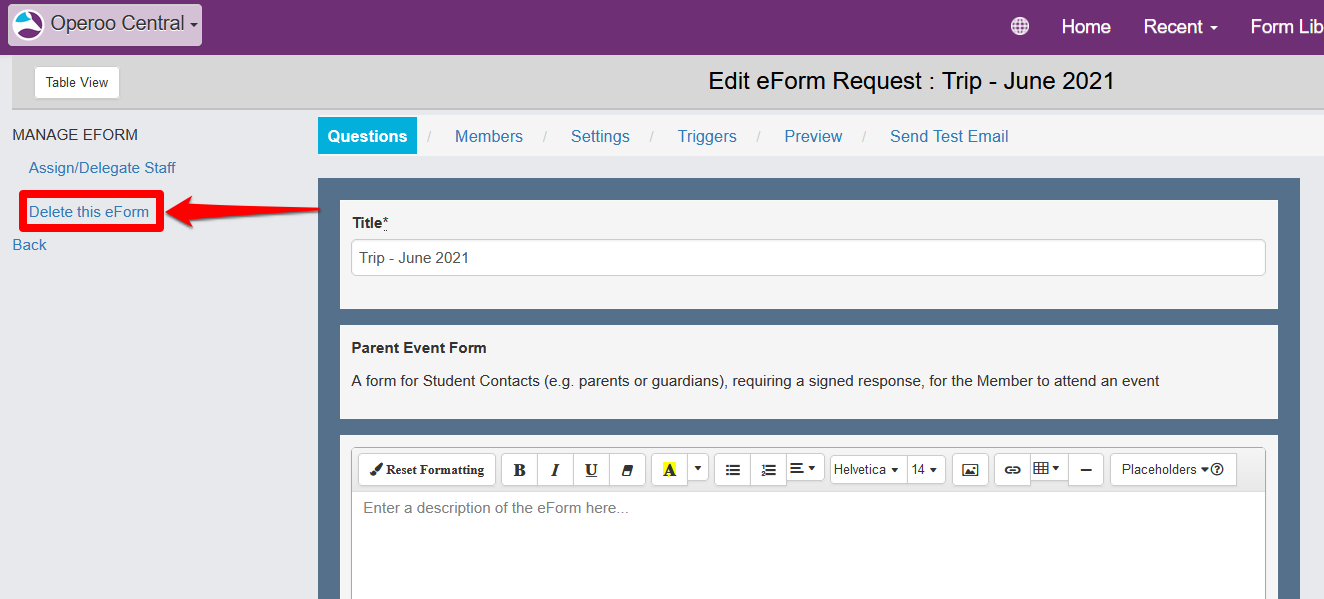The width and height of the screenshot is (1324, 599).
Task: Insert an unordered bullet list
Action: coord(733,470)
